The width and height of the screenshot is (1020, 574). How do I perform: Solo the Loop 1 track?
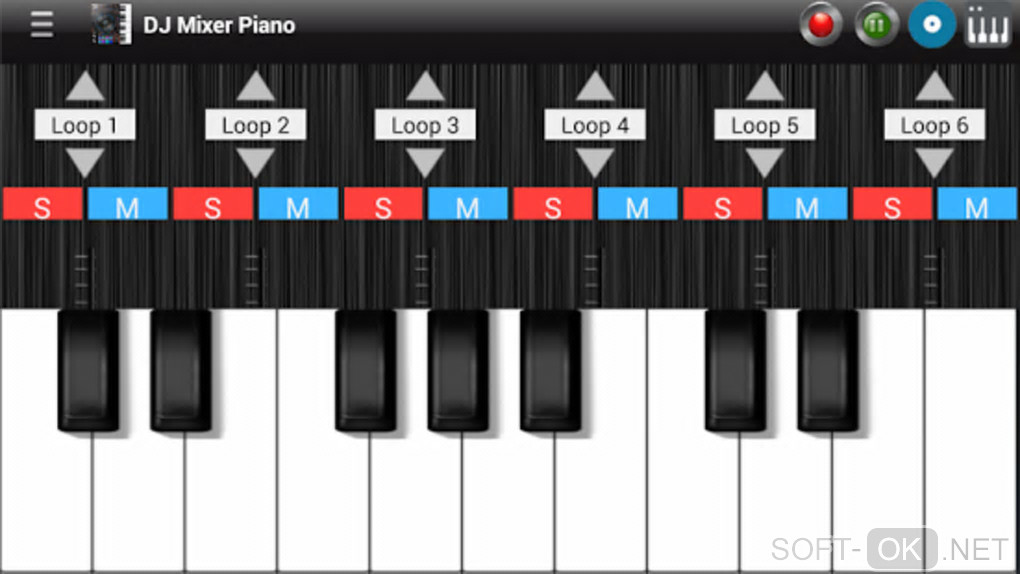point(42,204)
